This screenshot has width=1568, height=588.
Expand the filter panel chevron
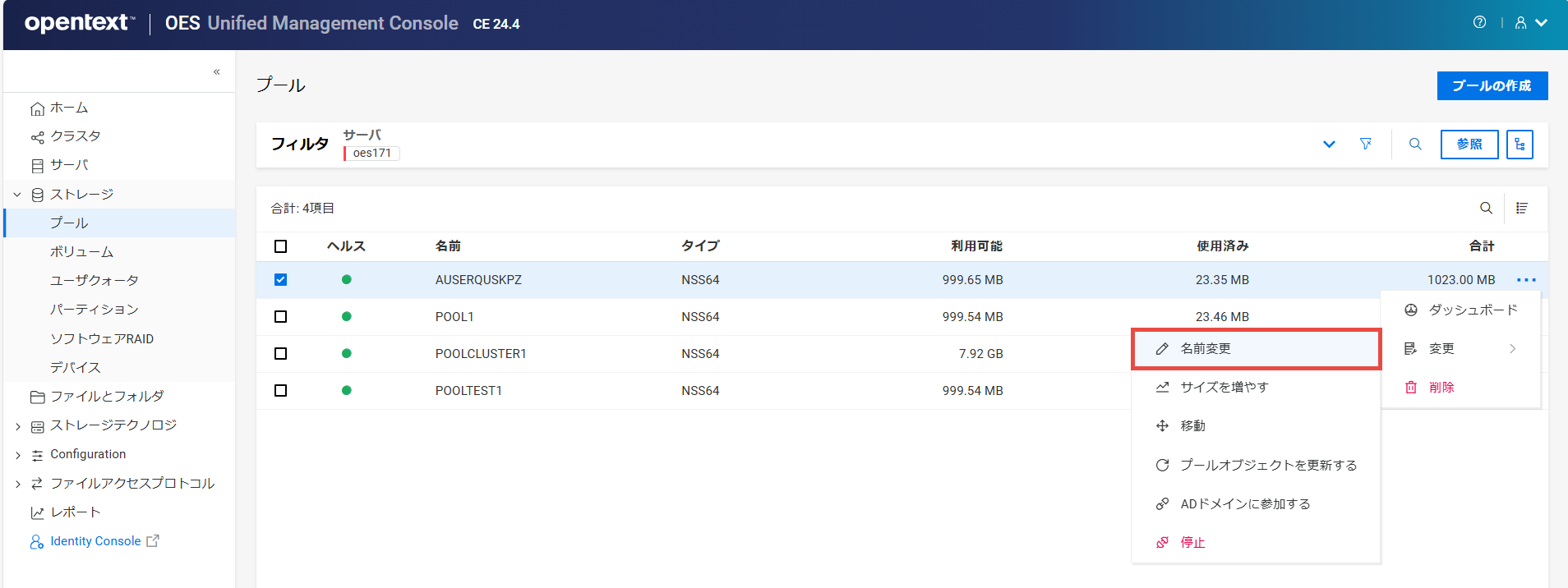point(1329,145)
